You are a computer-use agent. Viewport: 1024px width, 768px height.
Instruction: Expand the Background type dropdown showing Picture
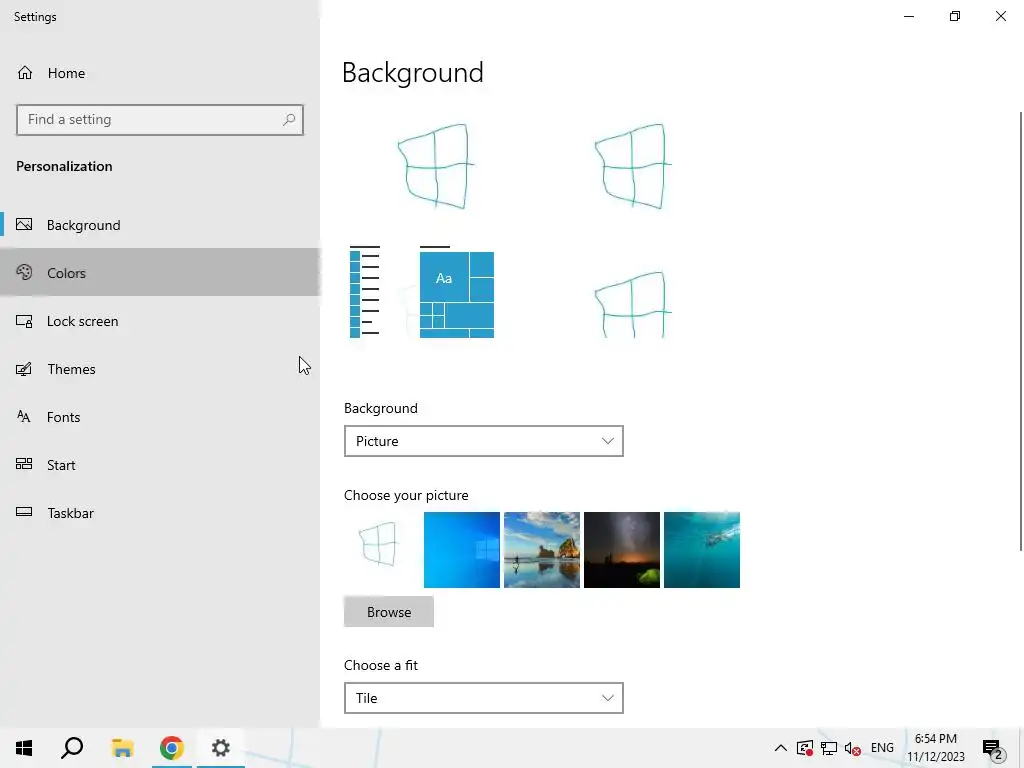(x=483, y=441)
